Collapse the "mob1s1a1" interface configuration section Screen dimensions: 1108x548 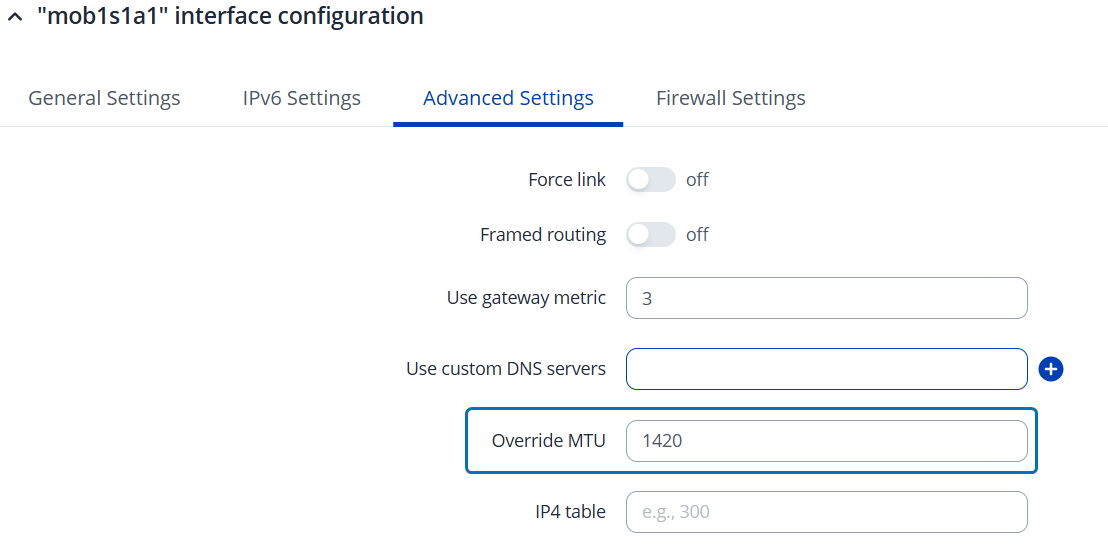pos(13,18)
